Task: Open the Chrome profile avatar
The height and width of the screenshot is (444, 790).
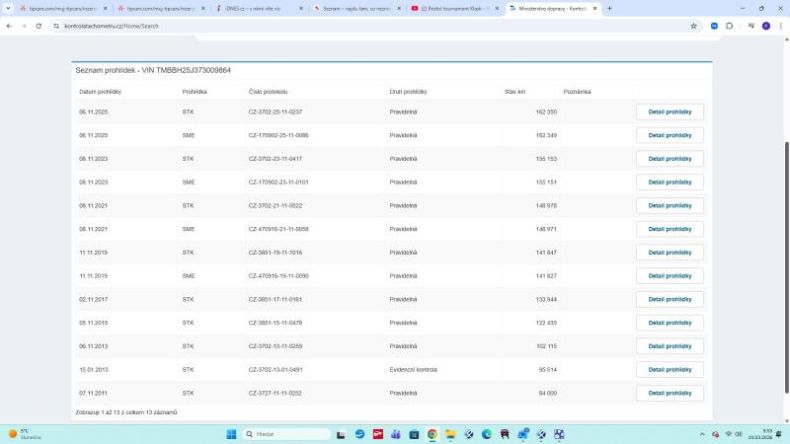Action: 766,26
